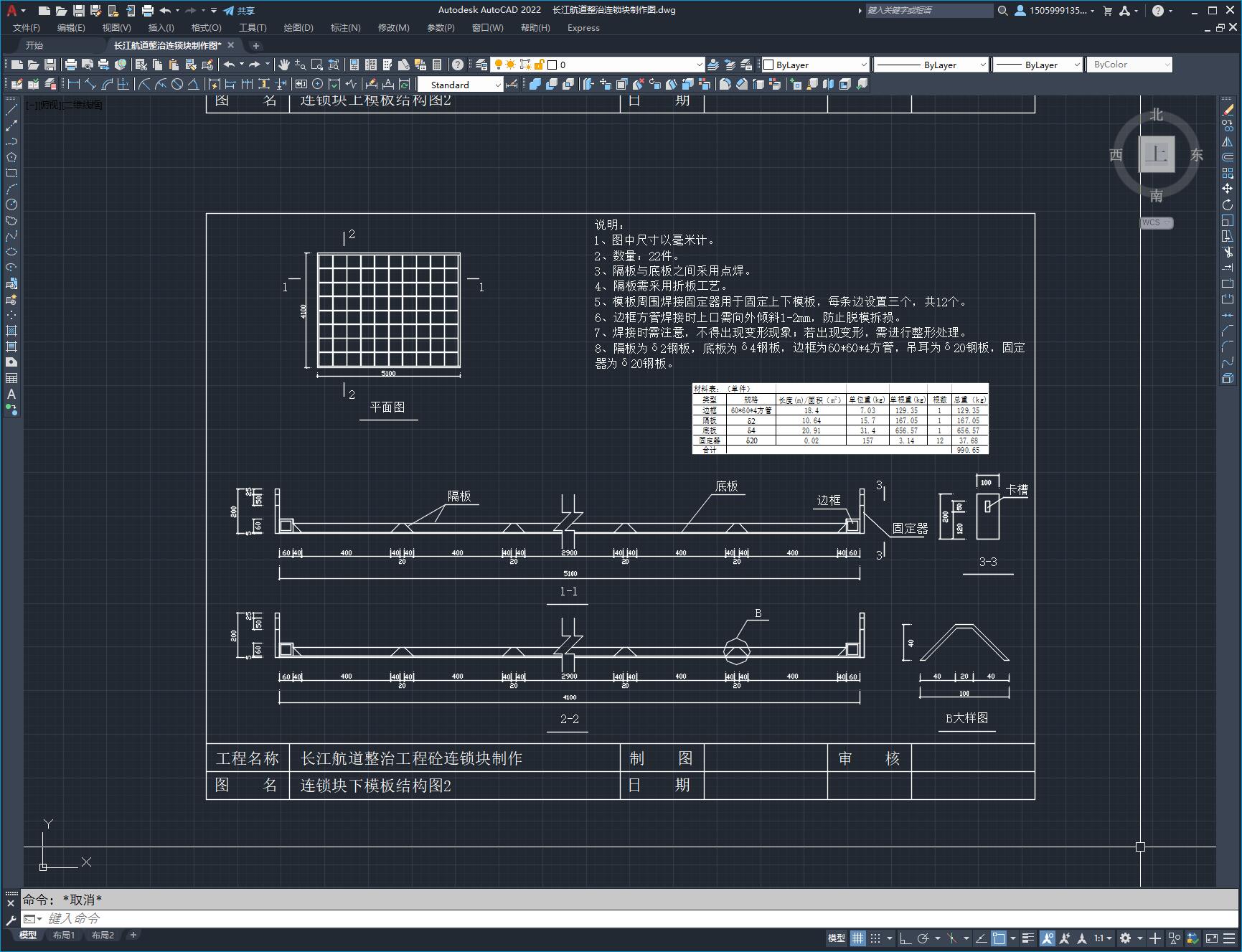Click the ViewCube top face 上
Screen dimensions: 1242x952
[x=1157, y=154]
